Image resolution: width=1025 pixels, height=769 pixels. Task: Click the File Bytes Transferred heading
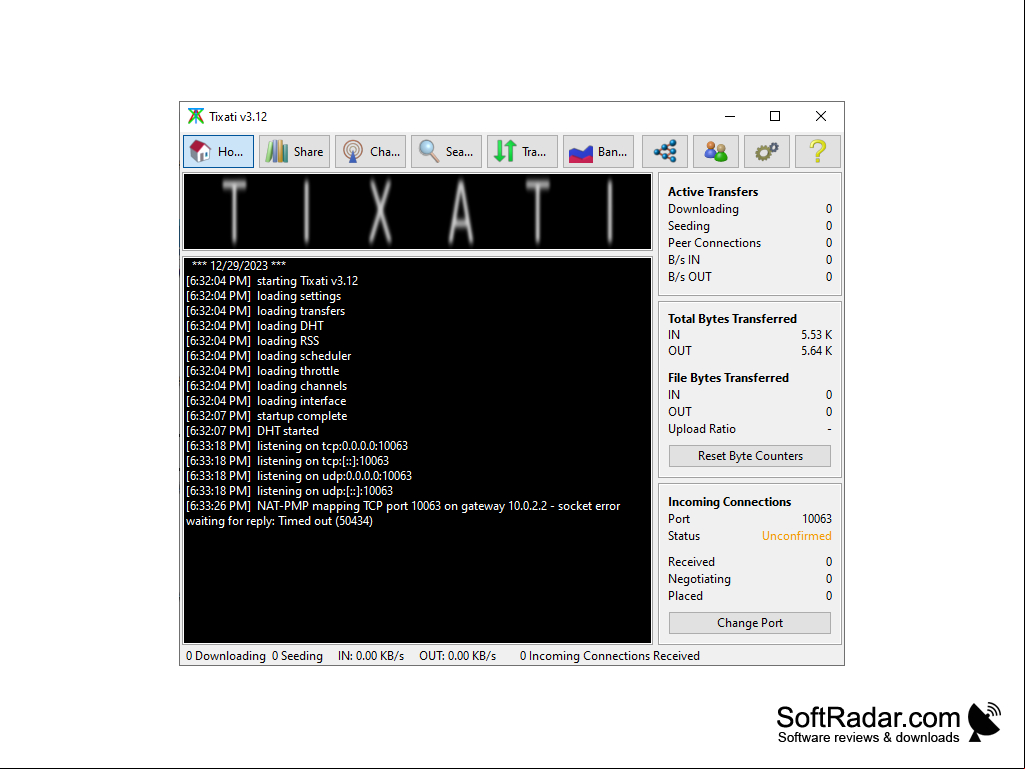pos(728,377)
